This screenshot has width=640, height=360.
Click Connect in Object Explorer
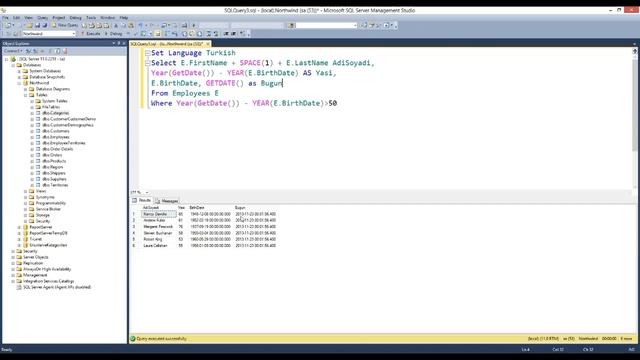(13, 51)
